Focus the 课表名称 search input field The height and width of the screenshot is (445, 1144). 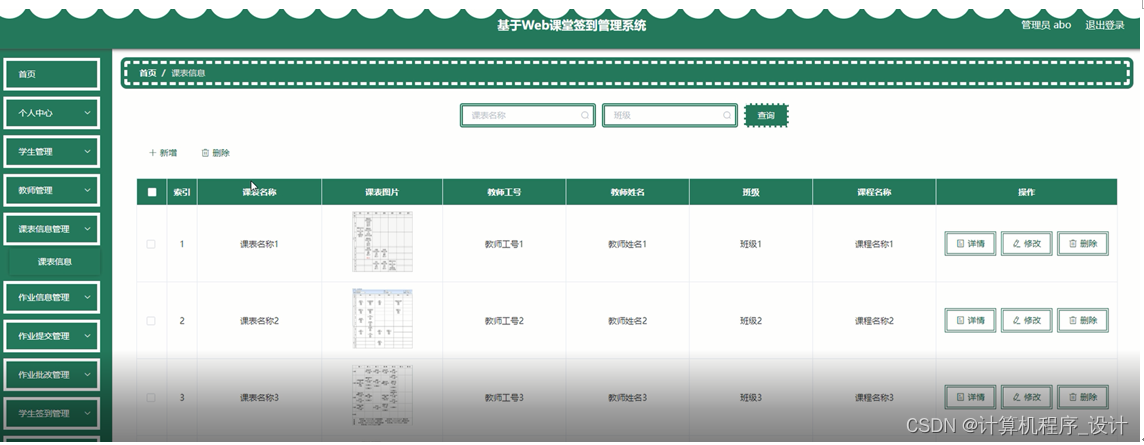click(x=527, y=115)
